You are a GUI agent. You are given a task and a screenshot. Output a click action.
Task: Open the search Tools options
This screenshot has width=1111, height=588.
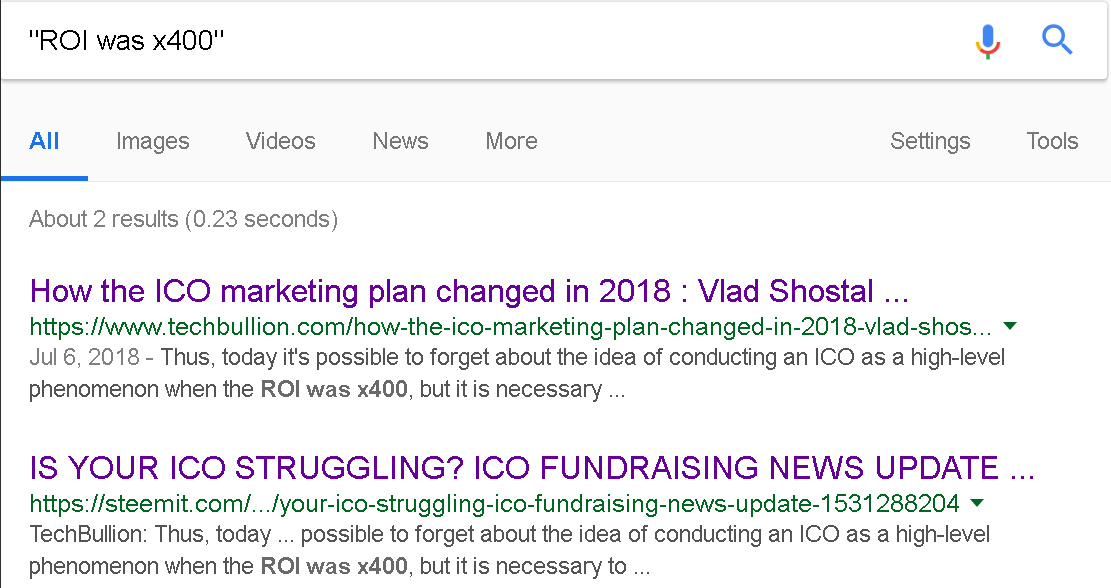(x=1052, y=141)
